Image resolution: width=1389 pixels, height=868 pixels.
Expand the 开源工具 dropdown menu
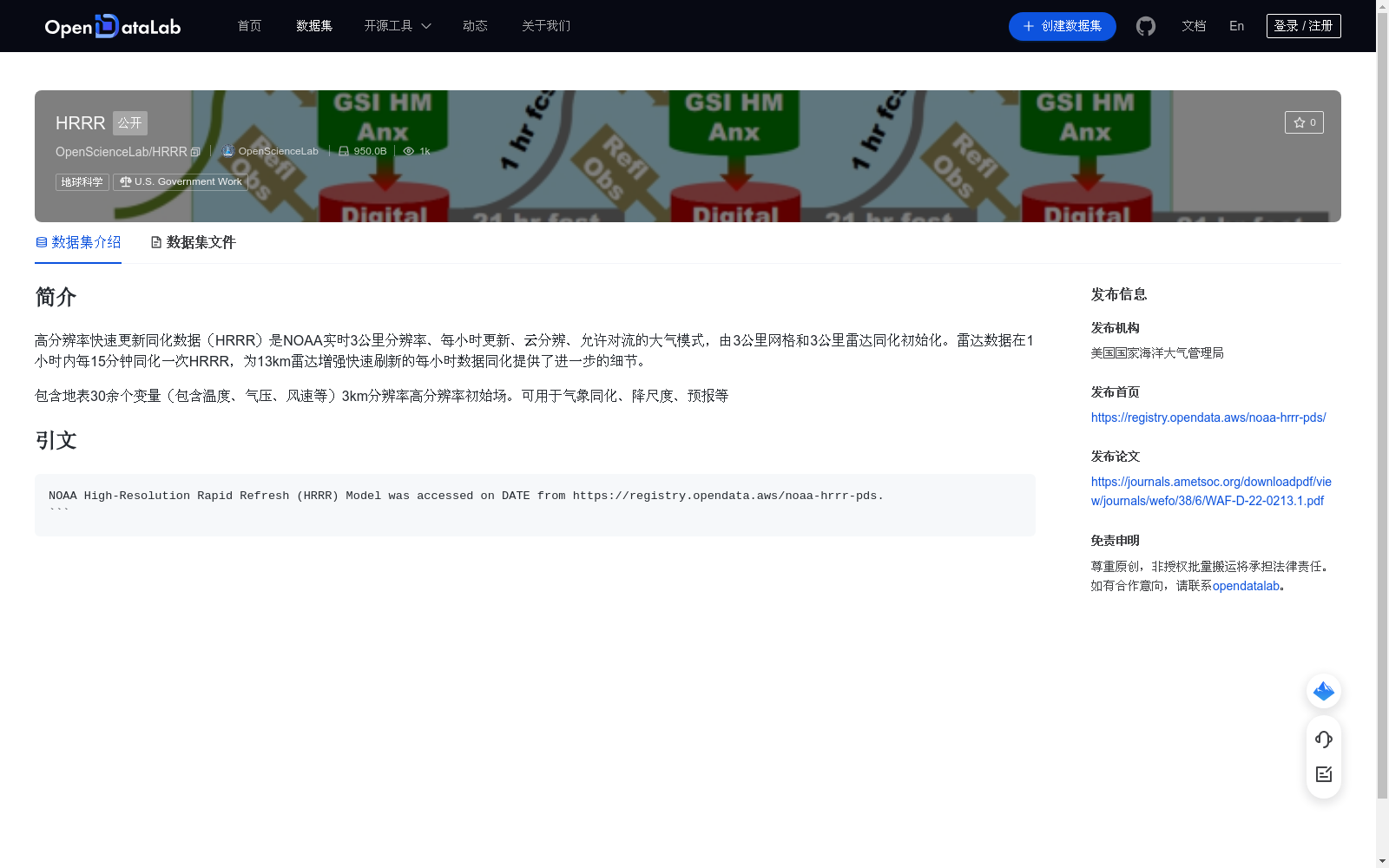tap(397, 26)
